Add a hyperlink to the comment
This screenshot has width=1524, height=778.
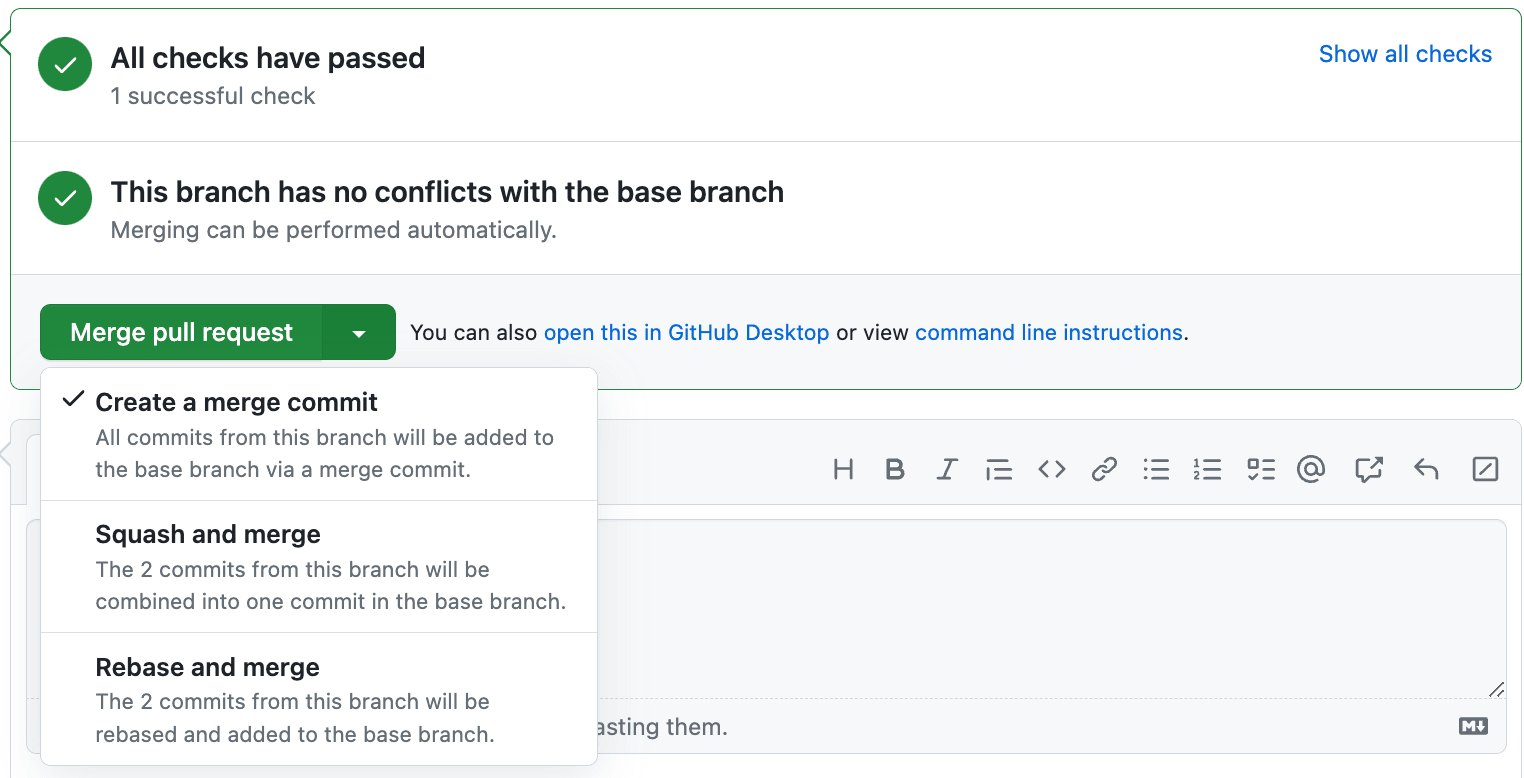[x=1104, y=469]
